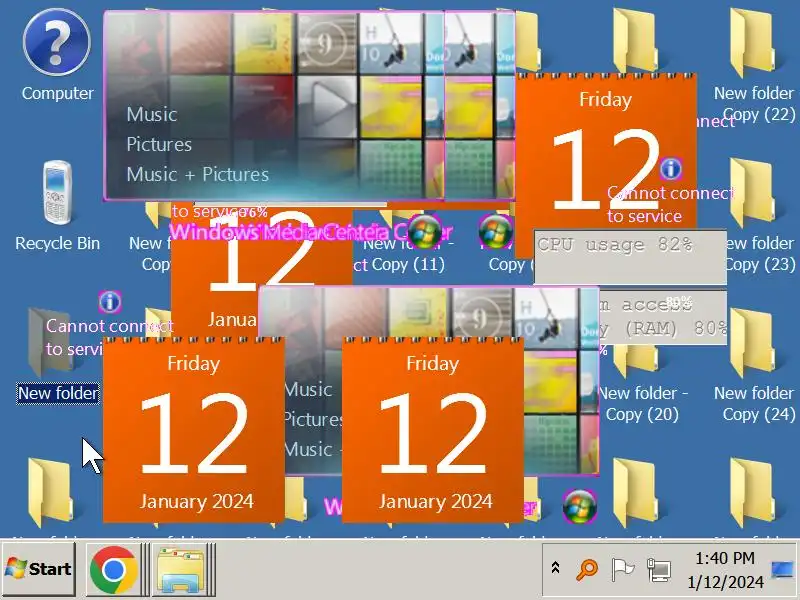The height and width of the screenshot is (600, 800).
Task: Click play arrow tile in top Media Center gadget
Action: [x=327, y=106]
